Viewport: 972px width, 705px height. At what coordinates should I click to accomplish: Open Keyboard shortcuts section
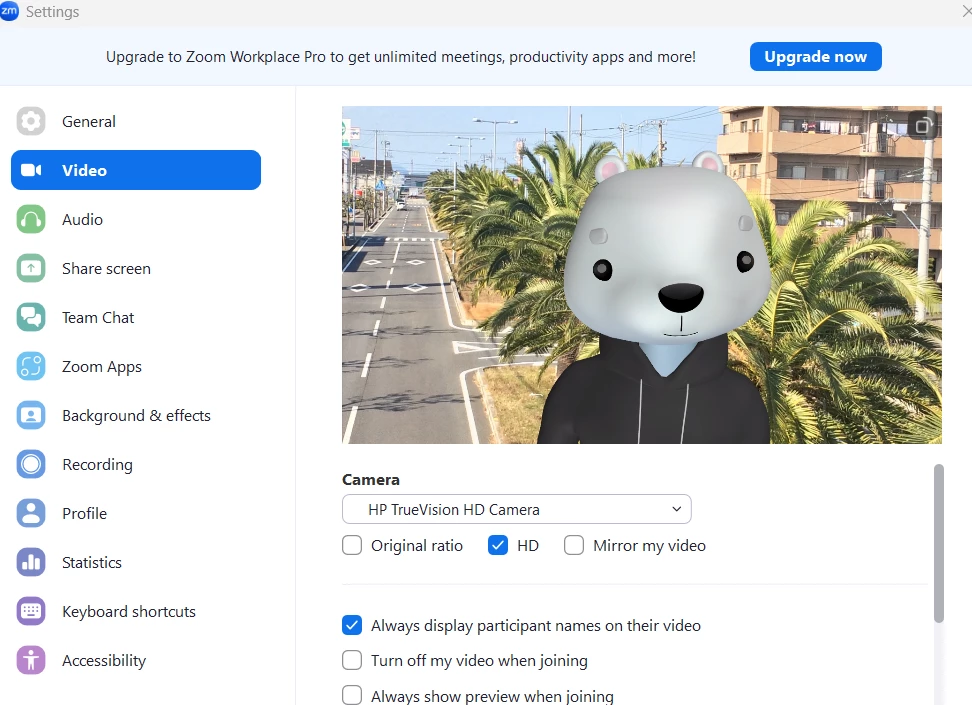136,611
